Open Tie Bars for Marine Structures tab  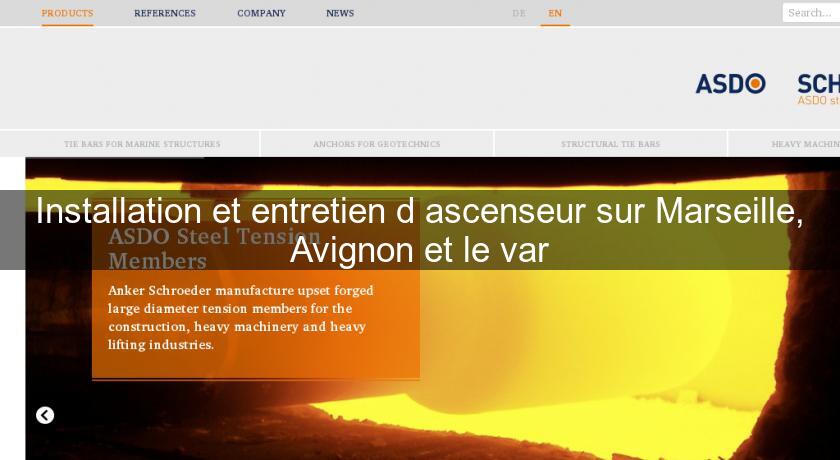coord(142,144)
